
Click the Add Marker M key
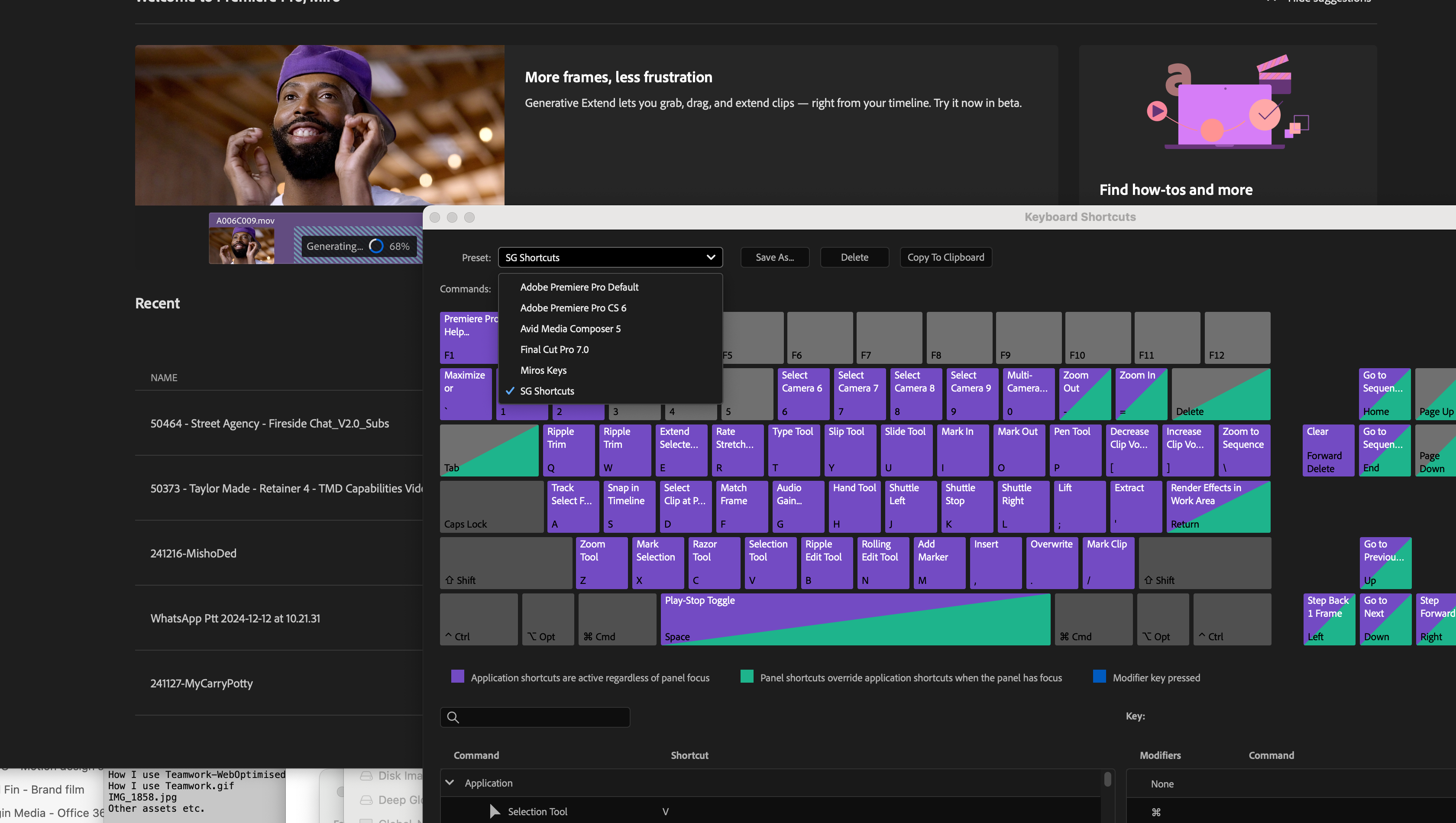(x=939, y=563)
